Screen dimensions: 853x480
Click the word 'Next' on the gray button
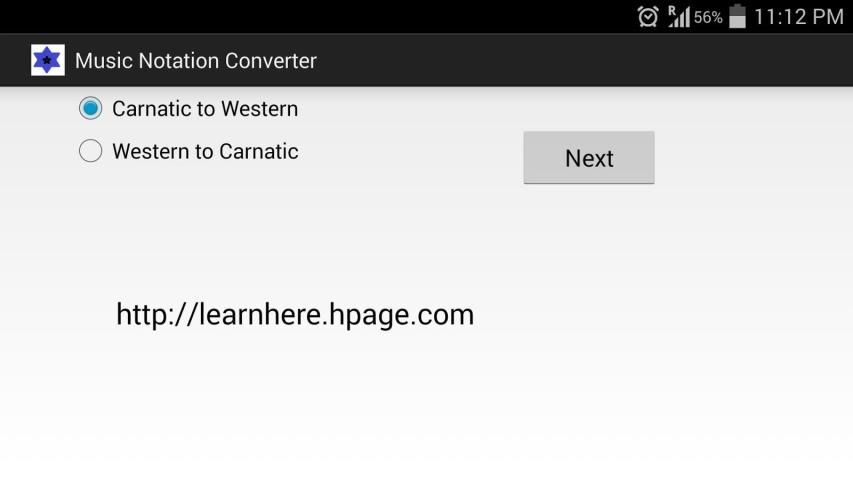589,158
